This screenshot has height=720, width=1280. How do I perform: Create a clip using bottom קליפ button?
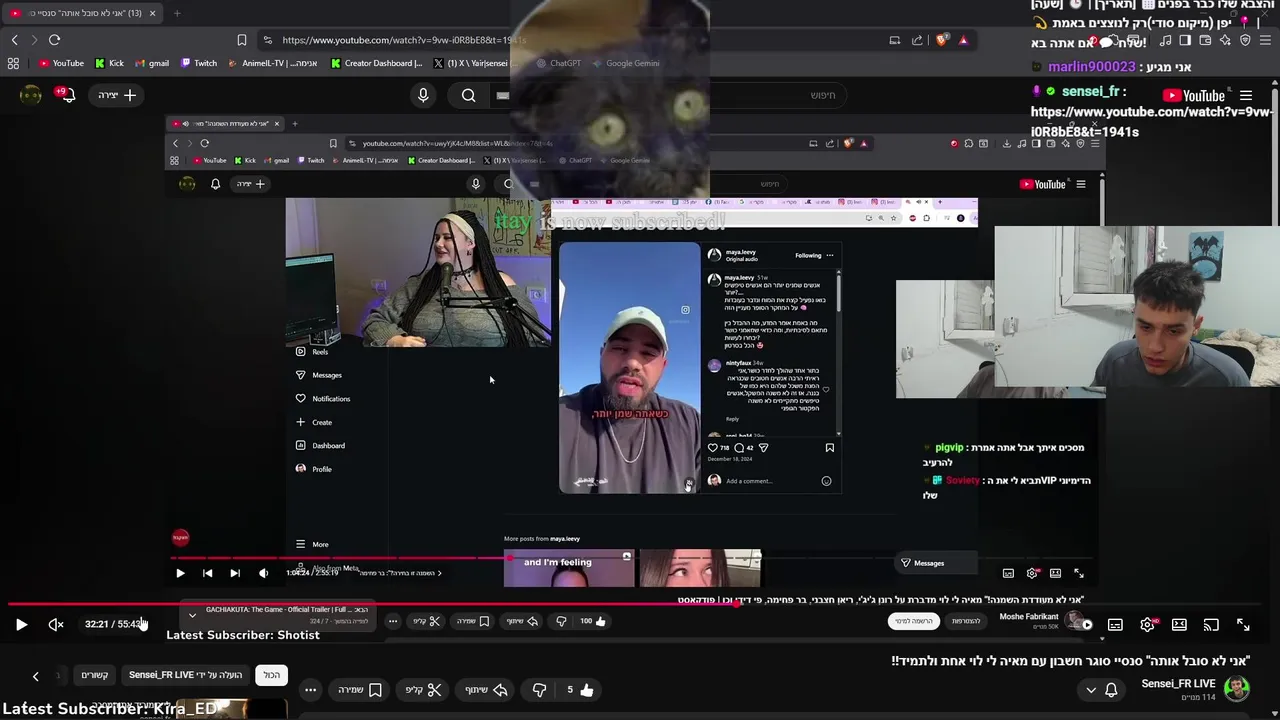424,689
